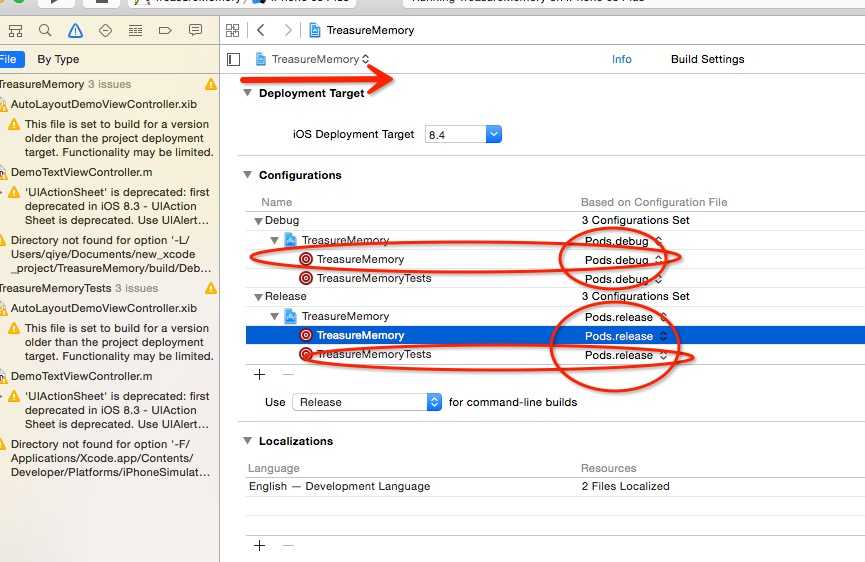Go forward with the right chevron
Image resolution: width=865 pixels, height=562 pixels.
(288, 30)
